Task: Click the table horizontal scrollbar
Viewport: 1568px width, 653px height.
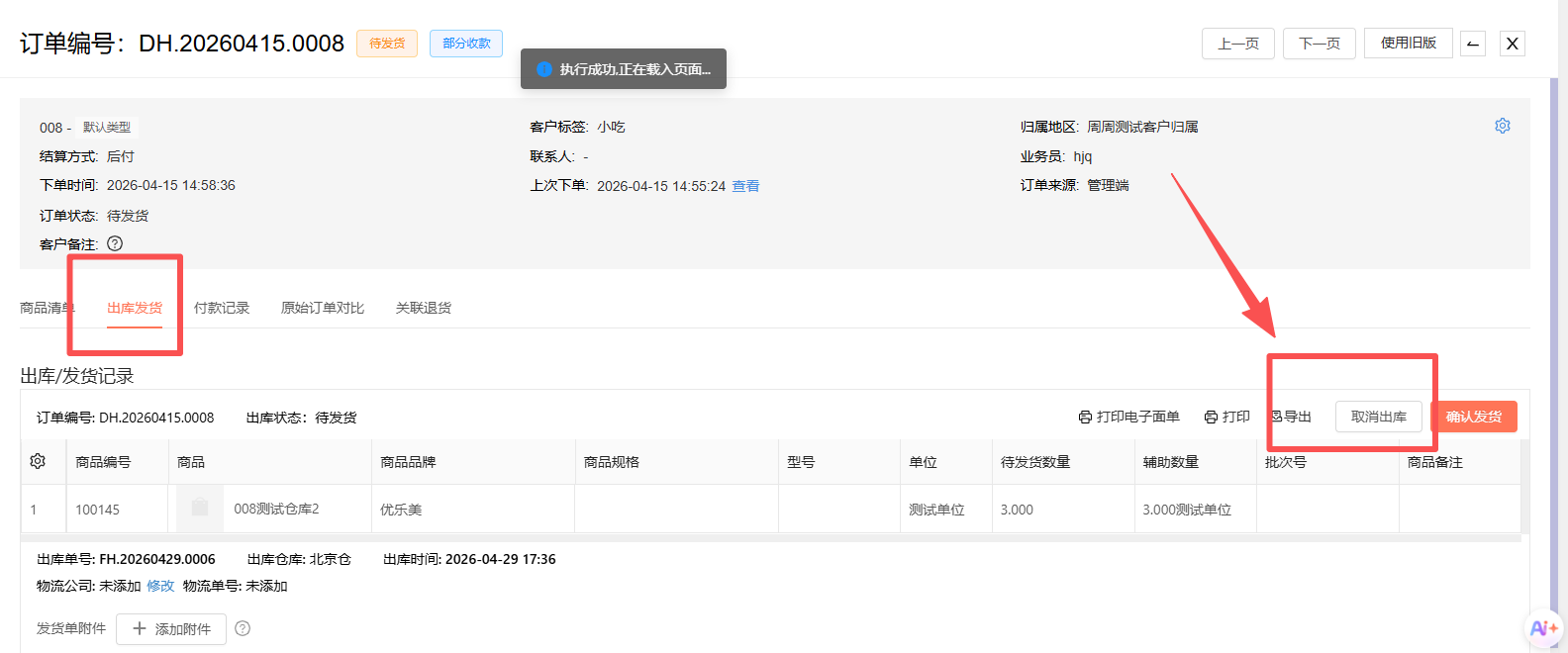Action: pos(771,538)
